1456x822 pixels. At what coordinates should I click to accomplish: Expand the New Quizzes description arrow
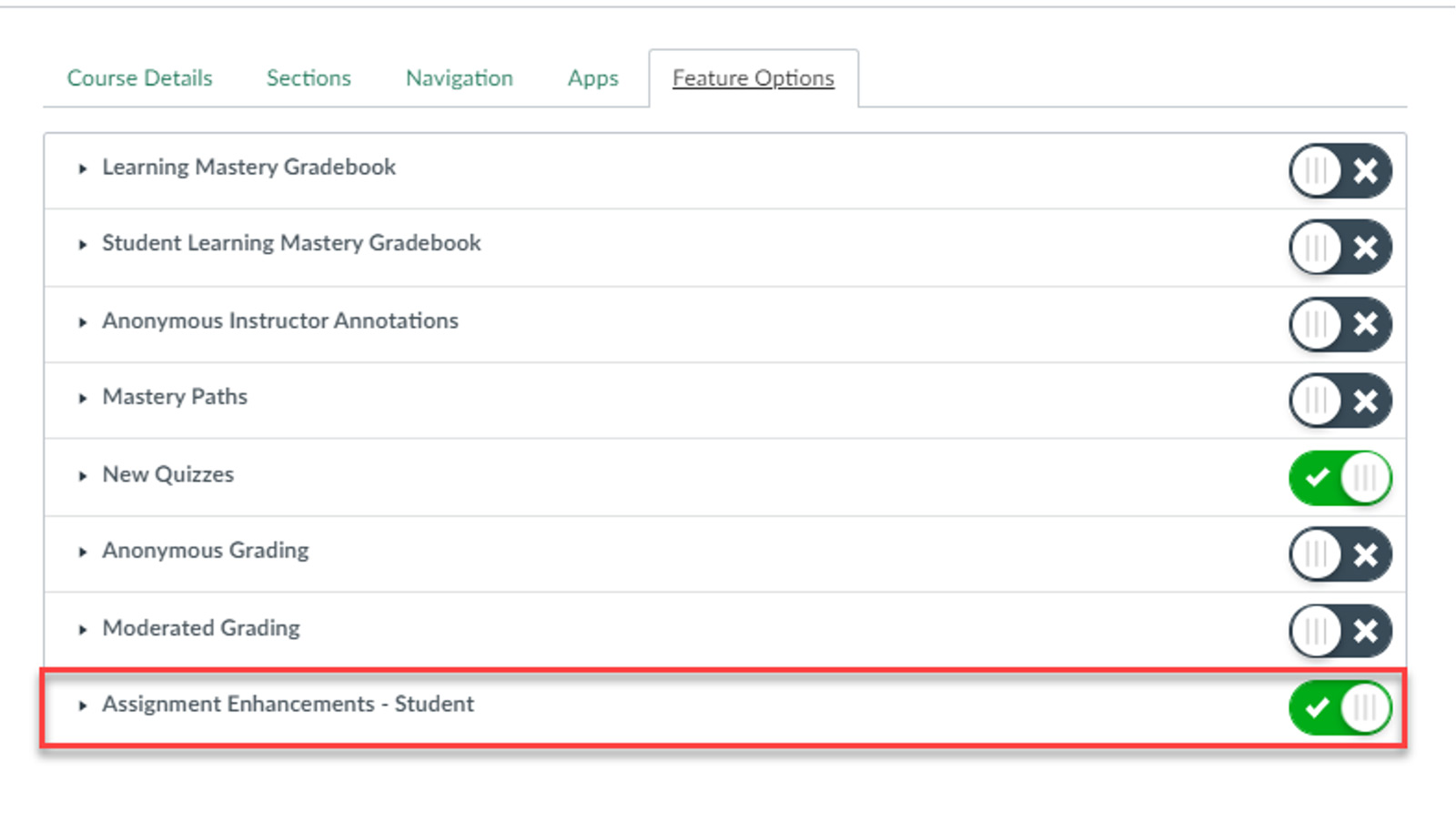click(83, 476)
